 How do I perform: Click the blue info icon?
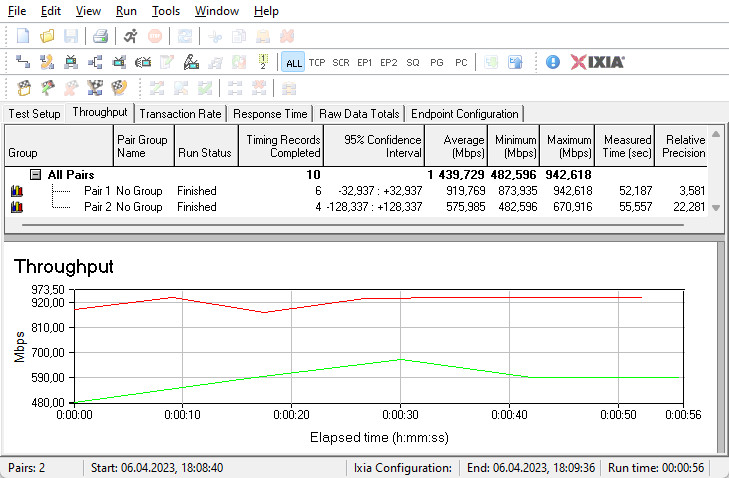tap(553, 62)
